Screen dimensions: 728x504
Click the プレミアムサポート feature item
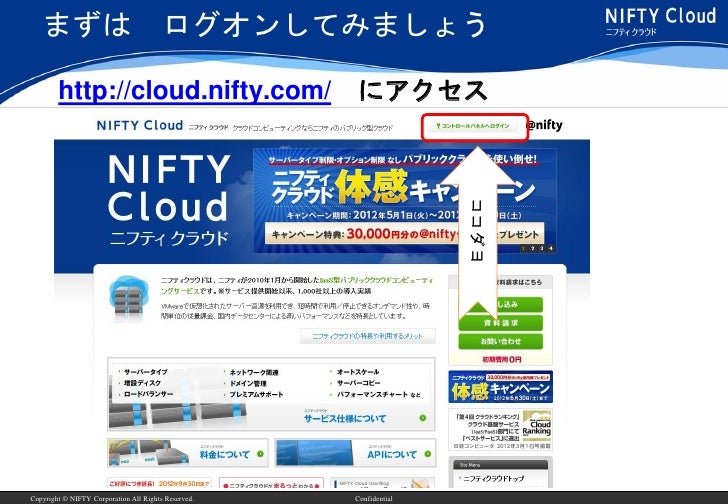pyautogui.click(x=256, y=394)
